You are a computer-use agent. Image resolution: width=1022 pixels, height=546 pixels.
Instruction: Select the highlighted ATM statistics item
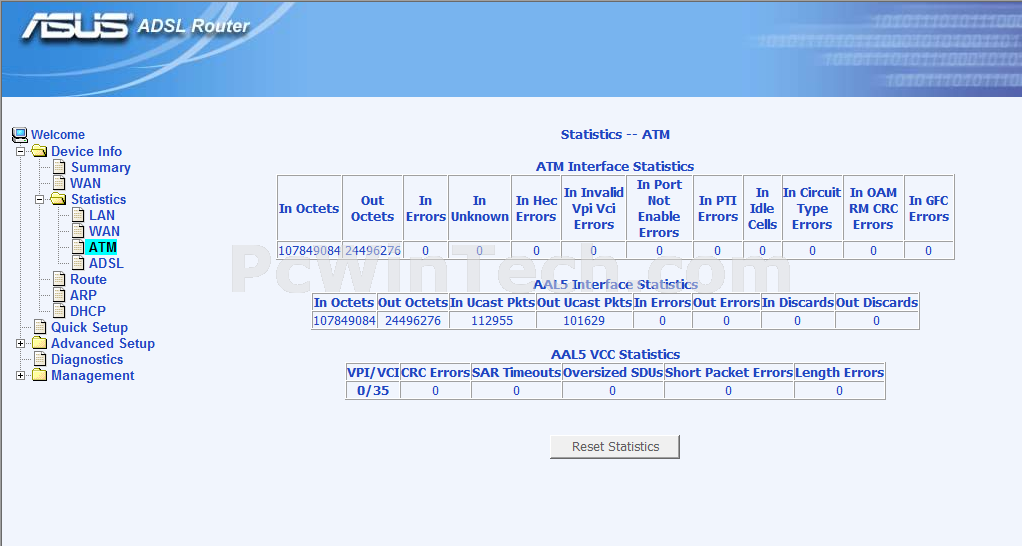pyautogui.click(x=102, y=247)
